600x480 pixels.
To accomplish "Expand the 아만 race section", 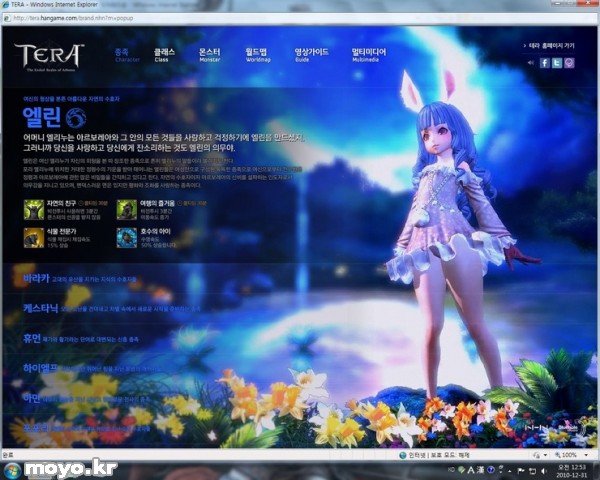I will coord(87,398).
